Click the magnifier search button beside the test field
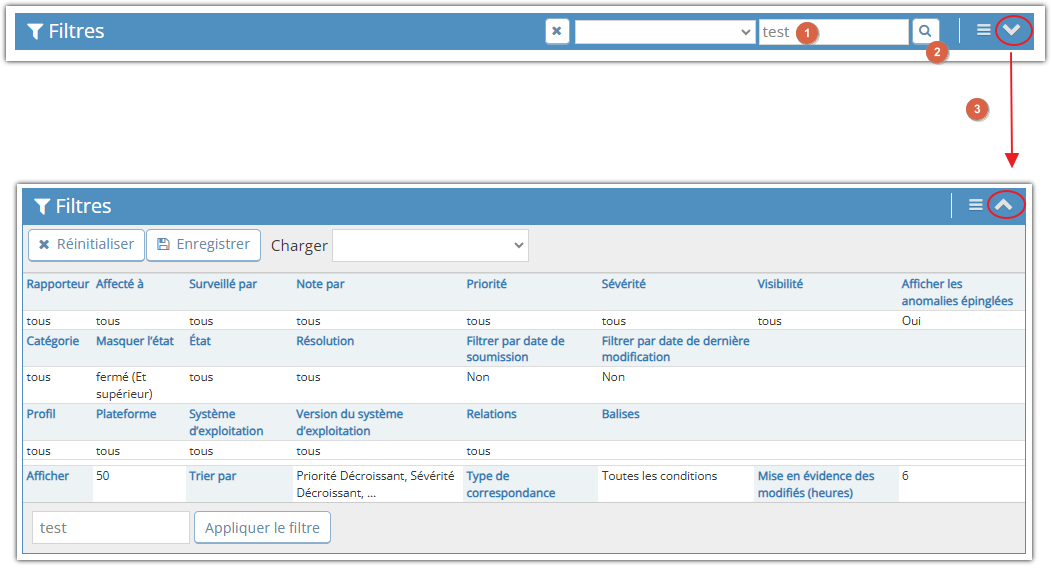Image resolution: width=1051 pixels, height=577 pixels. [925, 32]
